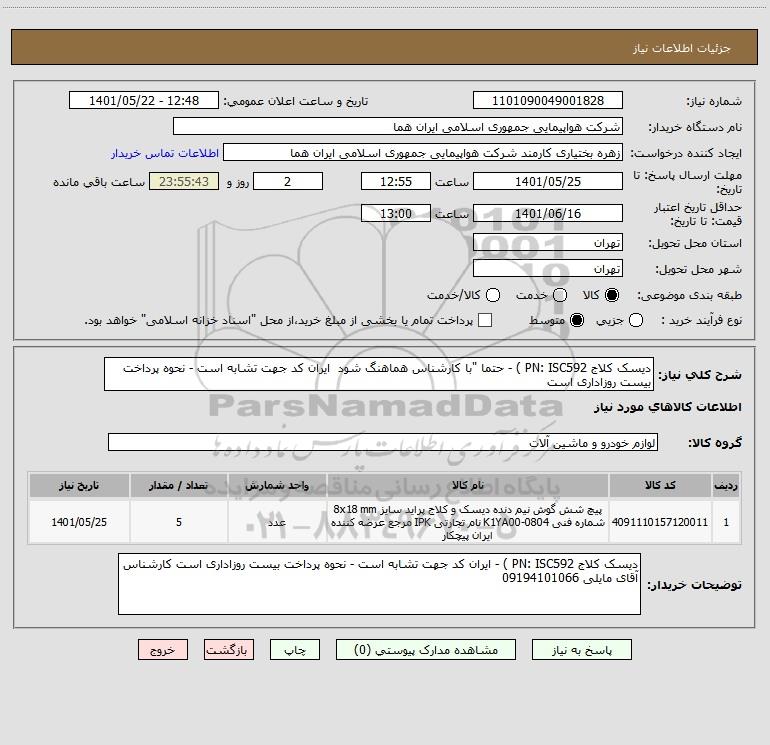Click the delivery city field تهران

tap(548, 269)
